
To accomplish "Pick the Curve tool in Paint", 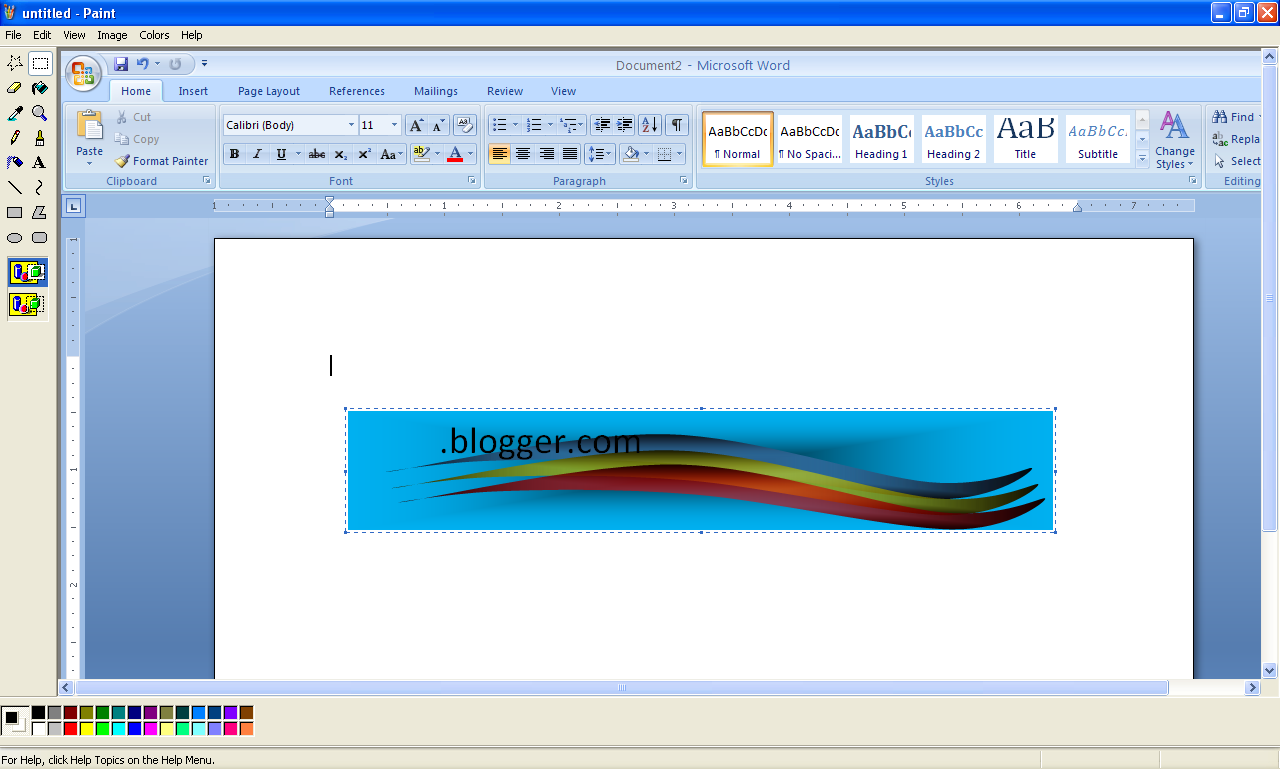I will [40, 187].
